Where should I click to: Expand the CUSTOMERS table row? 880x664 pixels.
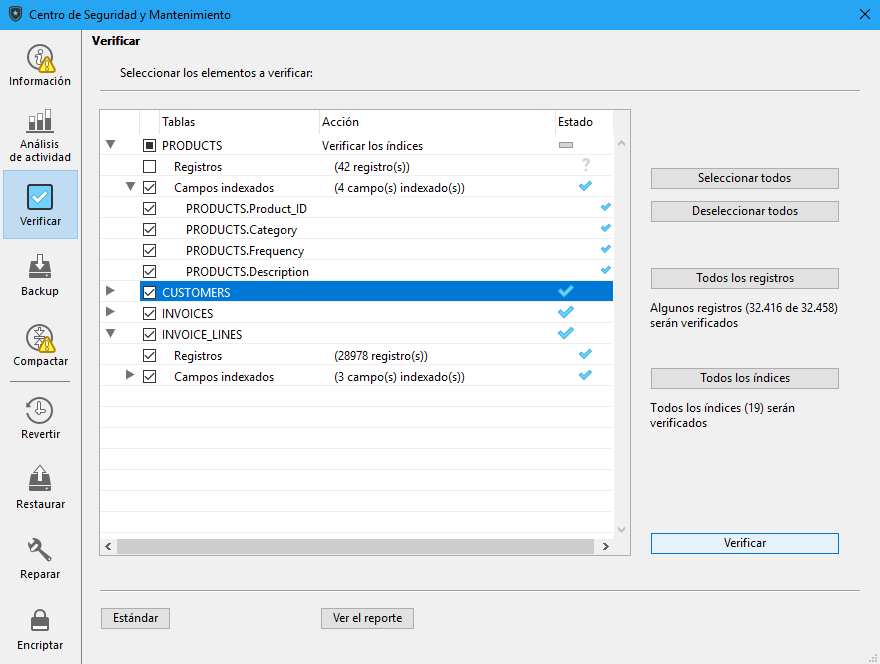[111, 292]
